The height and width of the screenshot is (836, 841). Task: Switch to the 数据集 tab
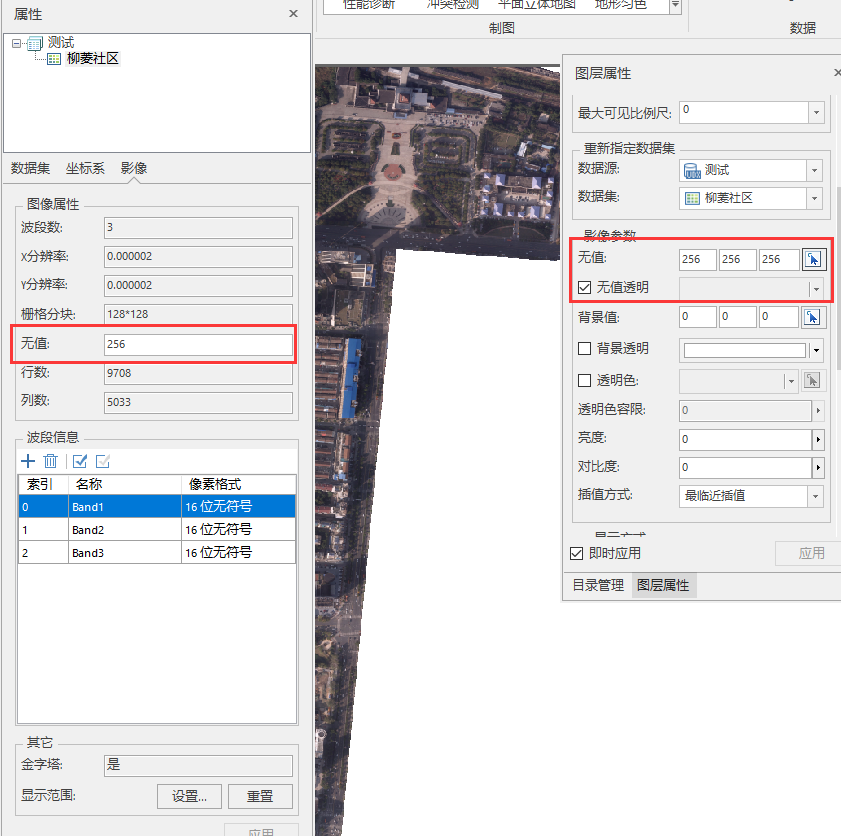point(31,168)
